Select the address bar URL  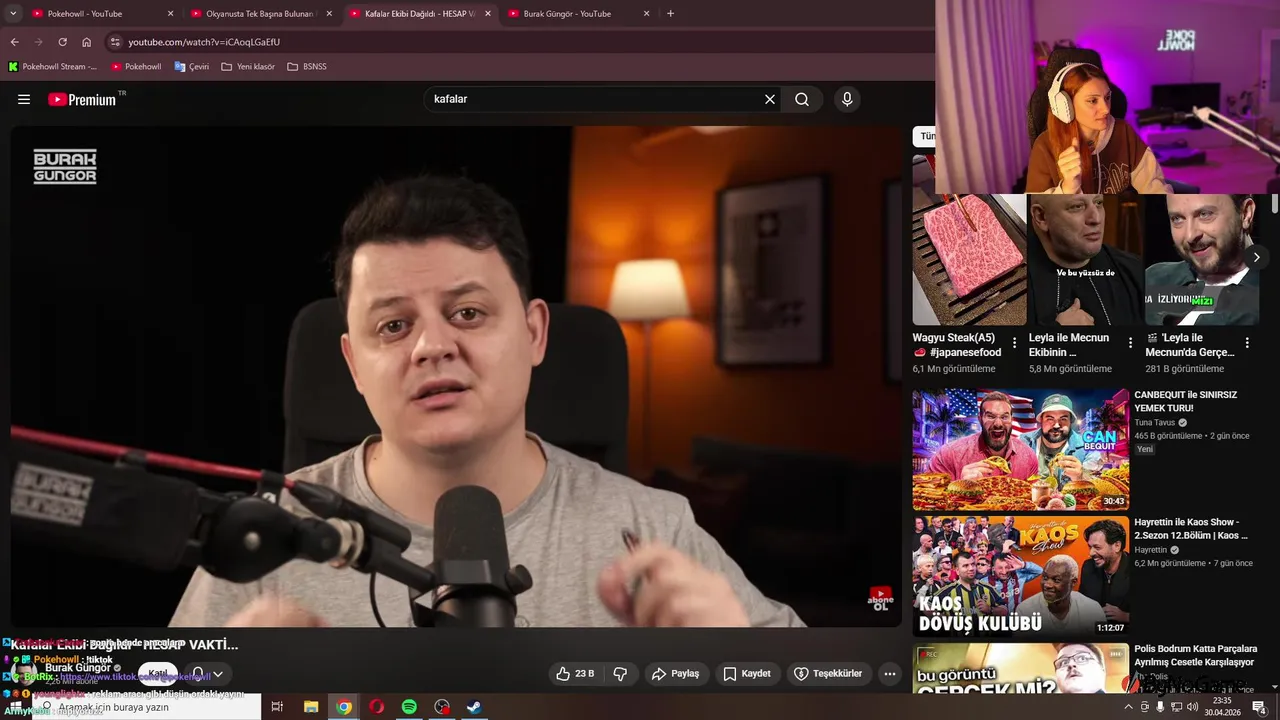pos(204,42)
